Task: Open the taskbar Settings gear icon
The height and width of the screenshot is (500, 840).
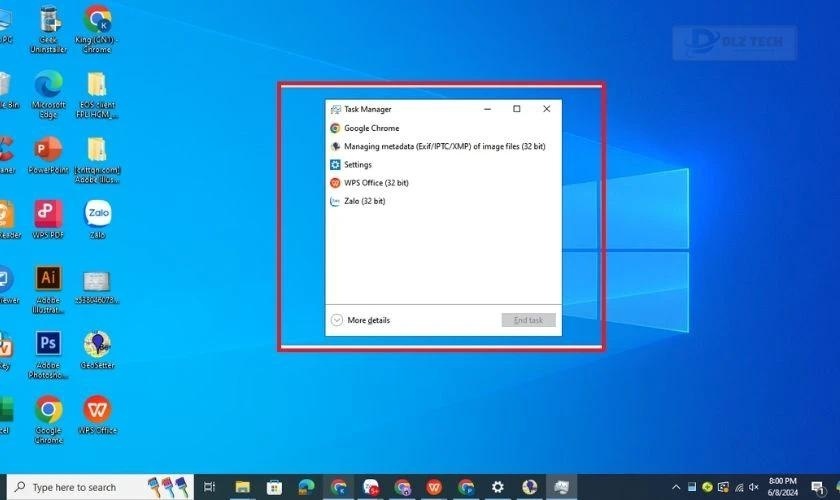Action: 497,487
